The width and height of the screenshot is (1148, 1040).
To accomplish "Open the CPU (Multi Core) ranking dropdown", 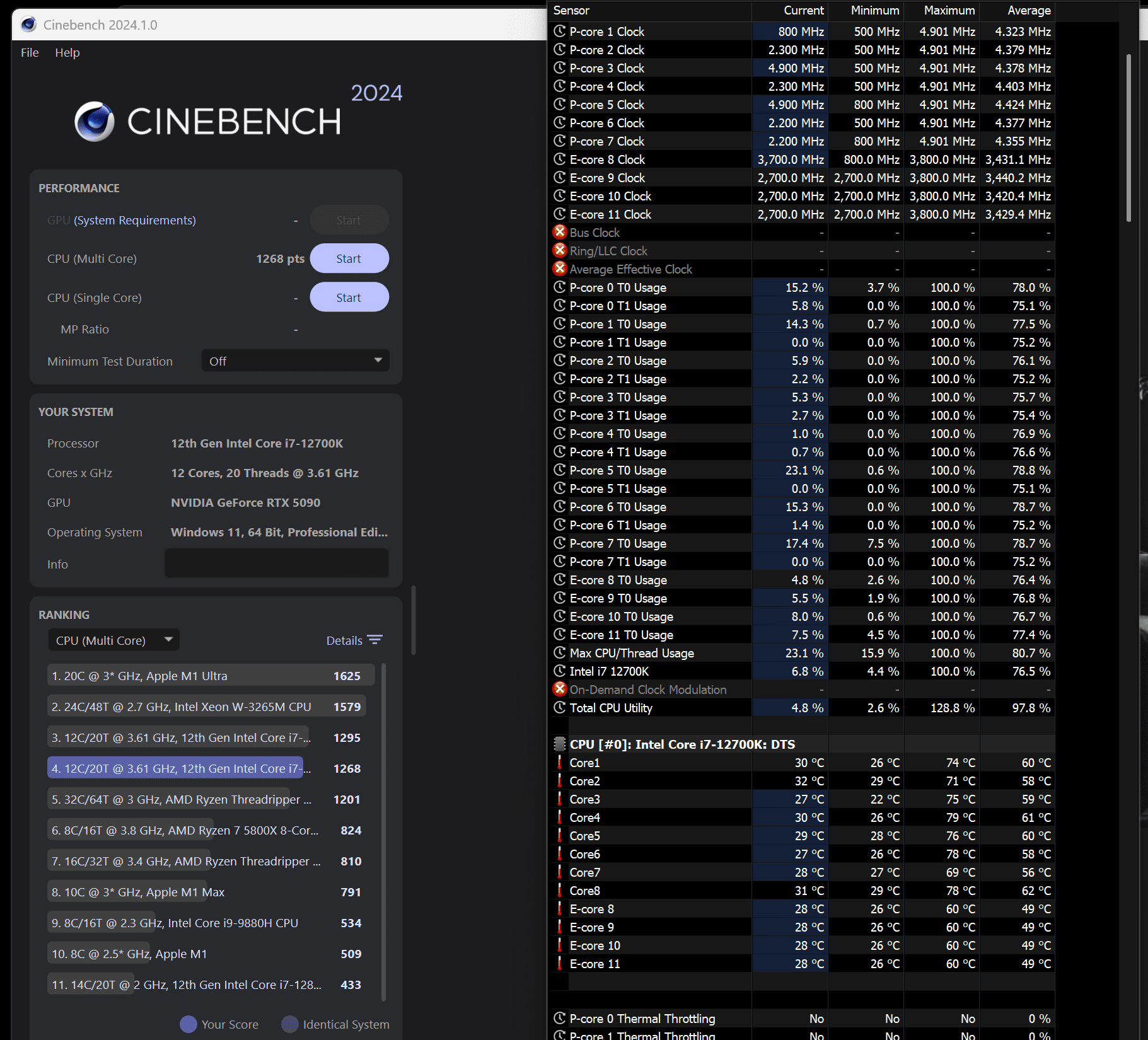I will click(x=113, y=640).
